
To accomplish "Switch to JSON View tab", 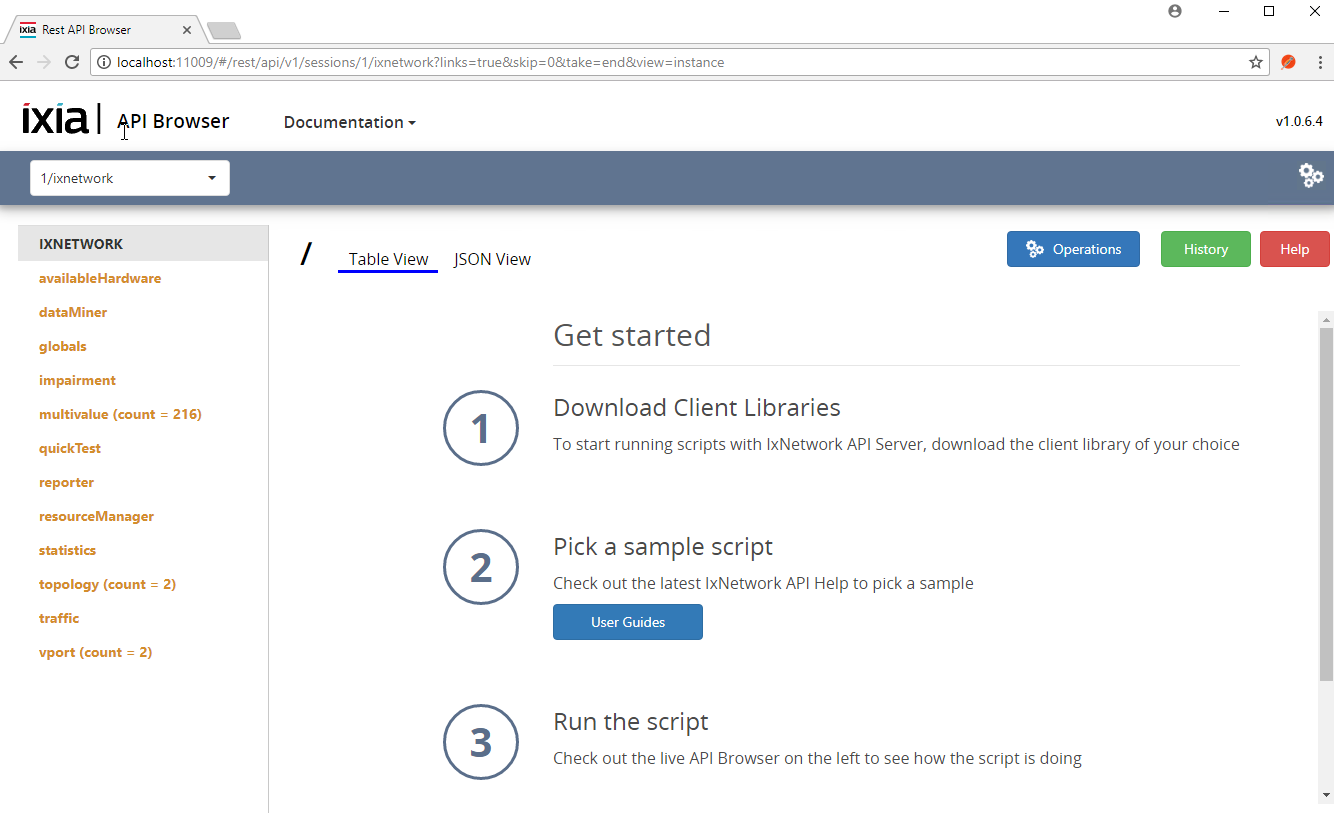I will 492,259.
